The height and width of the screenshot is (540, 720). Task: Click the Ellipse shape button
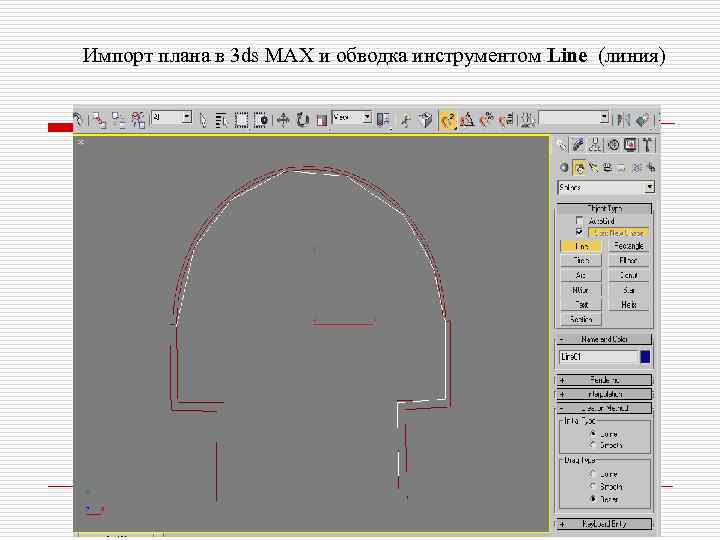pyautogui.click(x=629, y=261)
